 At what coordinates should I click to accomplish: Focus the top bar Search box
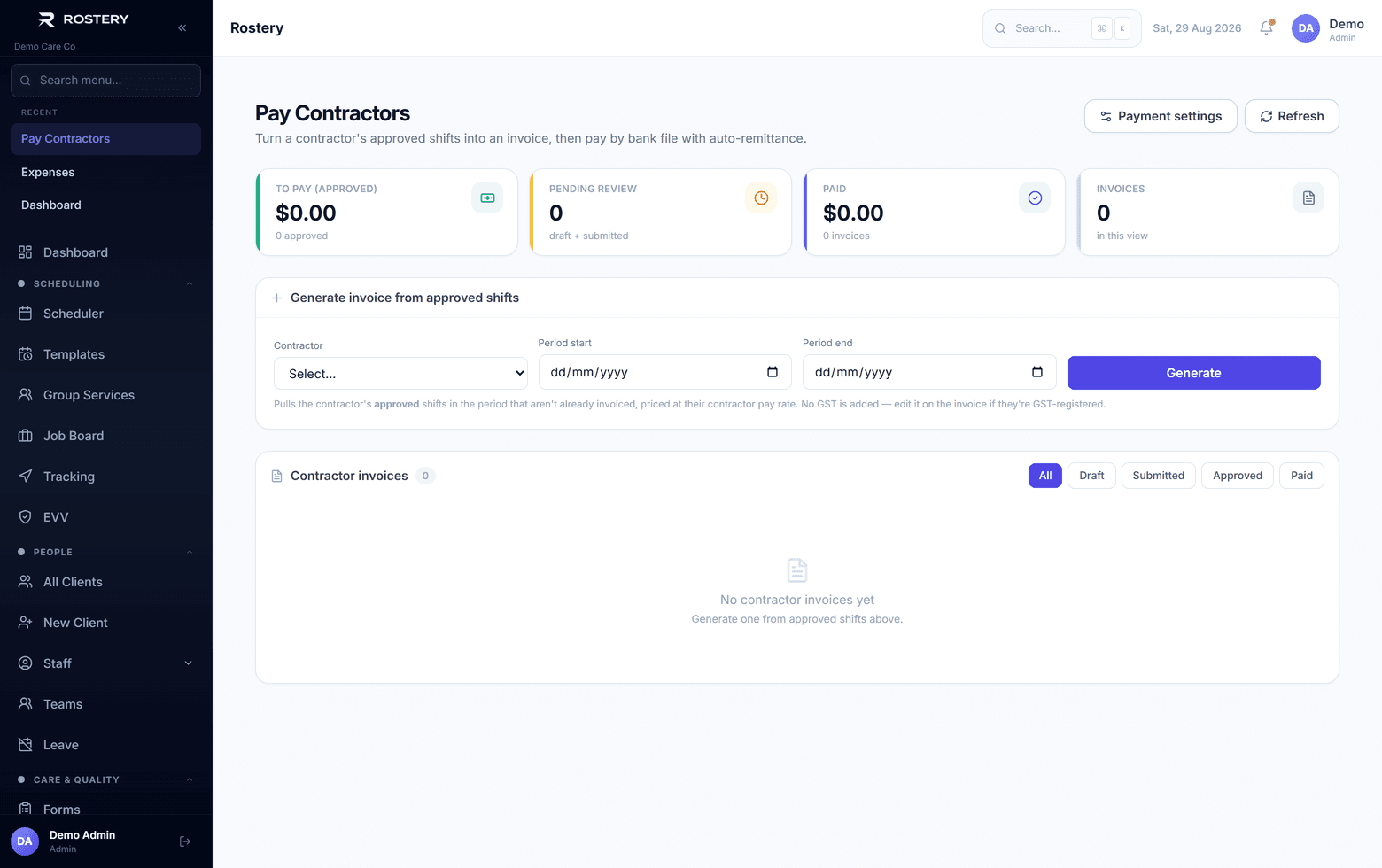[1062, 28]
